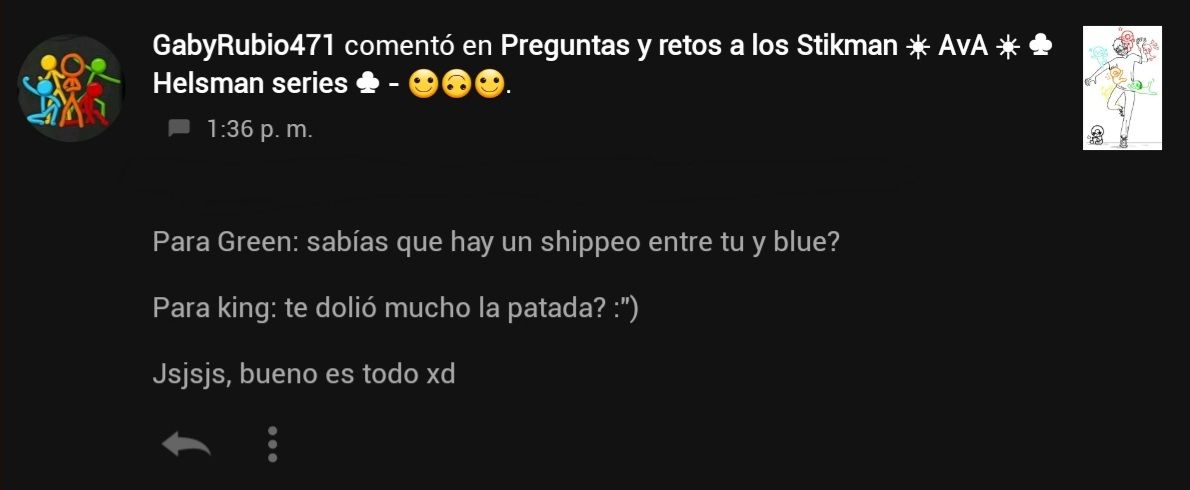Tap the reply arrow icon
Viewport: 1190px width, 490px height.
coord(186,444)
